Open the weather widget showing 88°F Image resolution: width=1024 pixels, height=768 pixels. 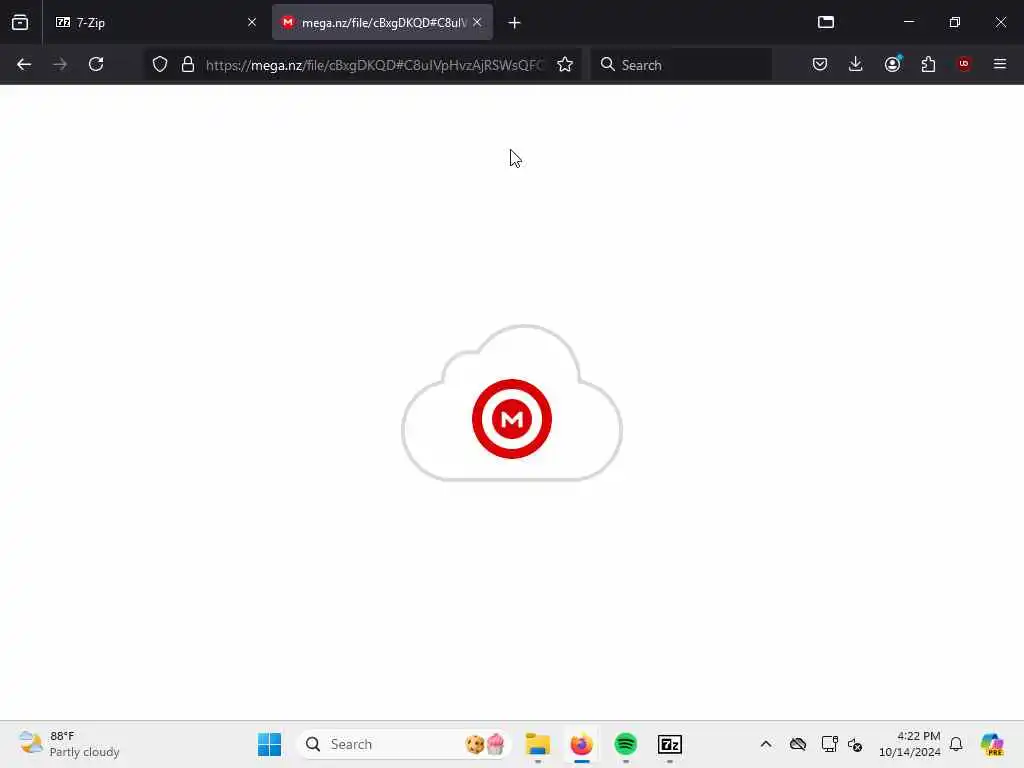[69, 744]
